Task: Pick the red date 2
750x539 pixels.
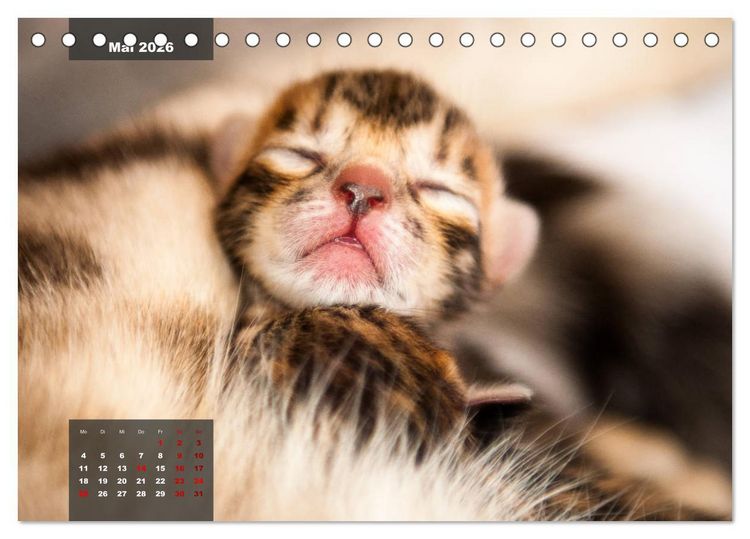Action: pos(179,443)
